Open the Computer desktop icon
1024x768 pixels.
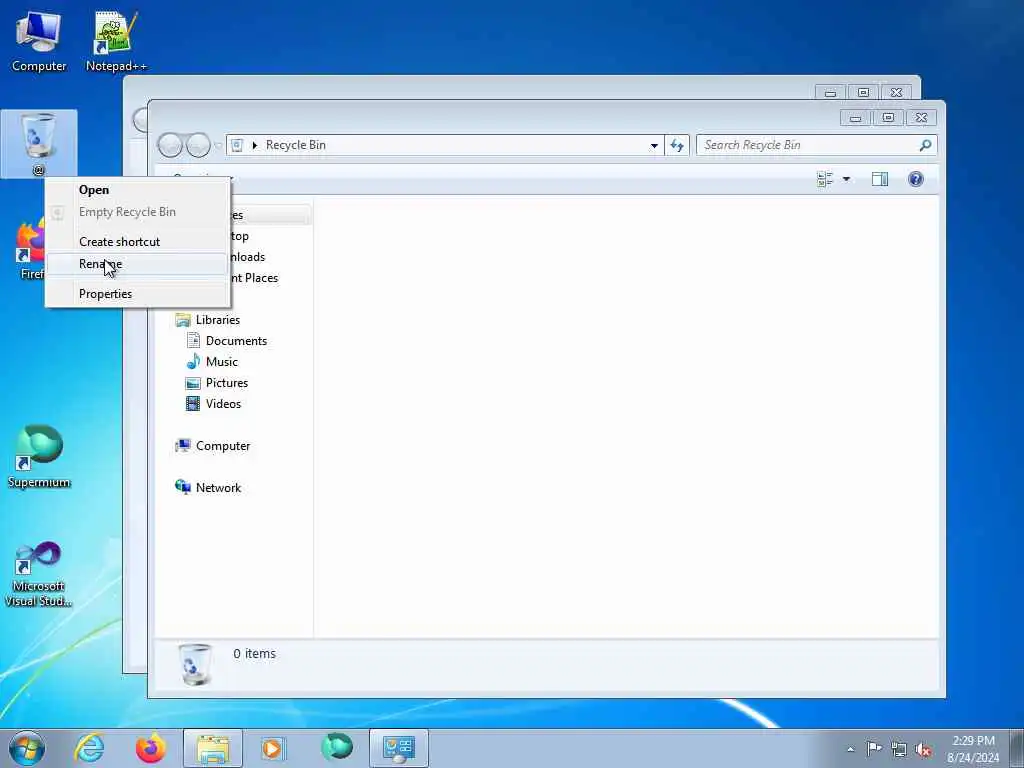click(39, 40)
